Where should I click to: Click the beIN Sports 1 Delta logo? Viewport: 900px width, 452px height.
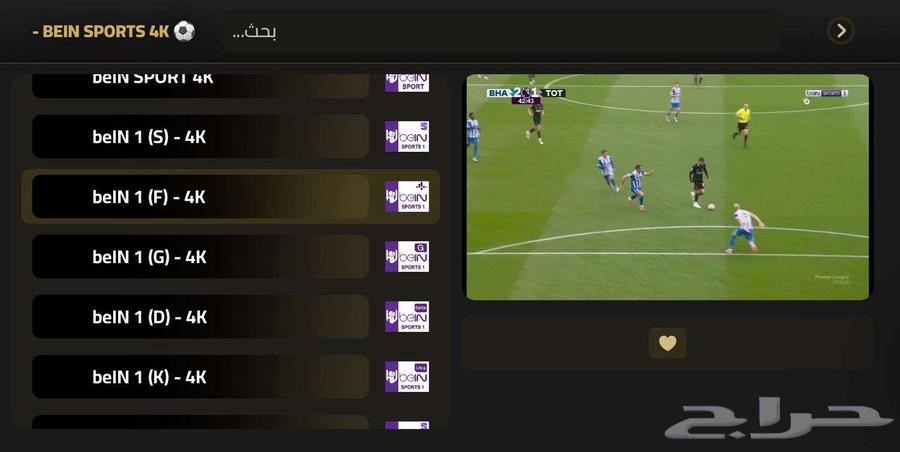[x=407, y=316]
